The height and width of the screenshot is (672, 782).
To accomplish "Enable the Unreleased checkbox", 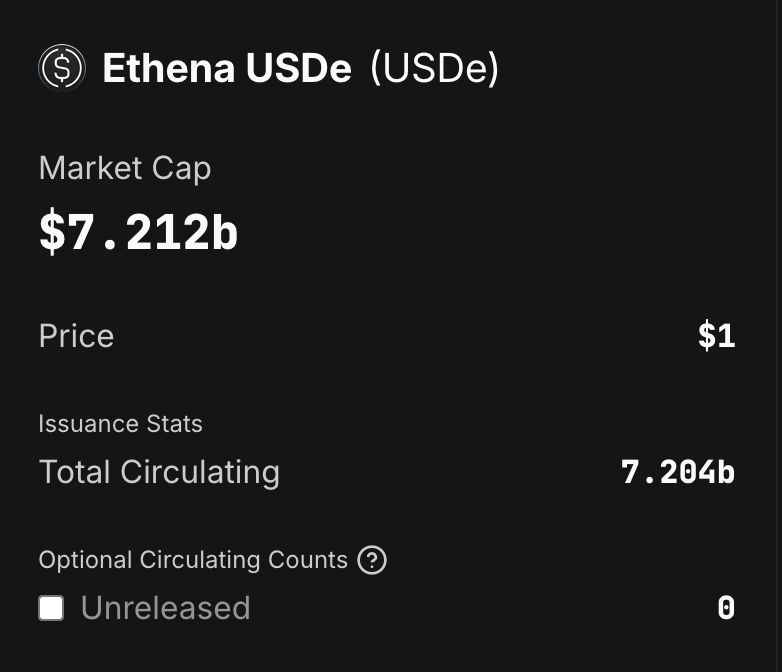I will point(51,608).
